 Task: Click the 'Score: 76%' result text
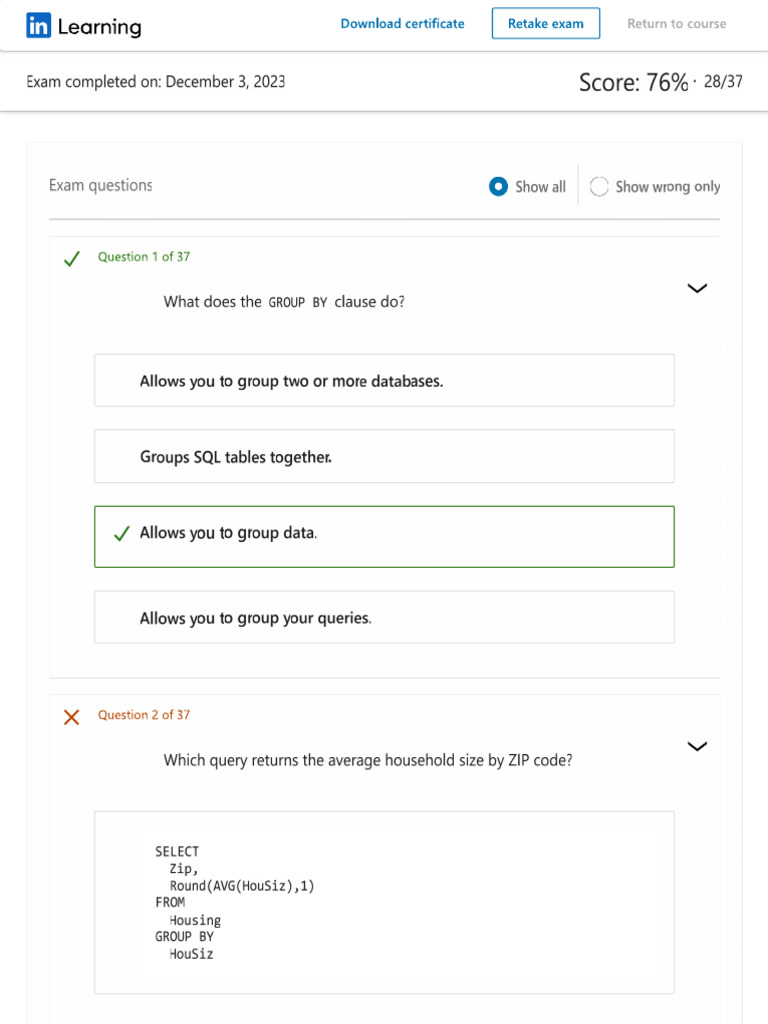633,82
